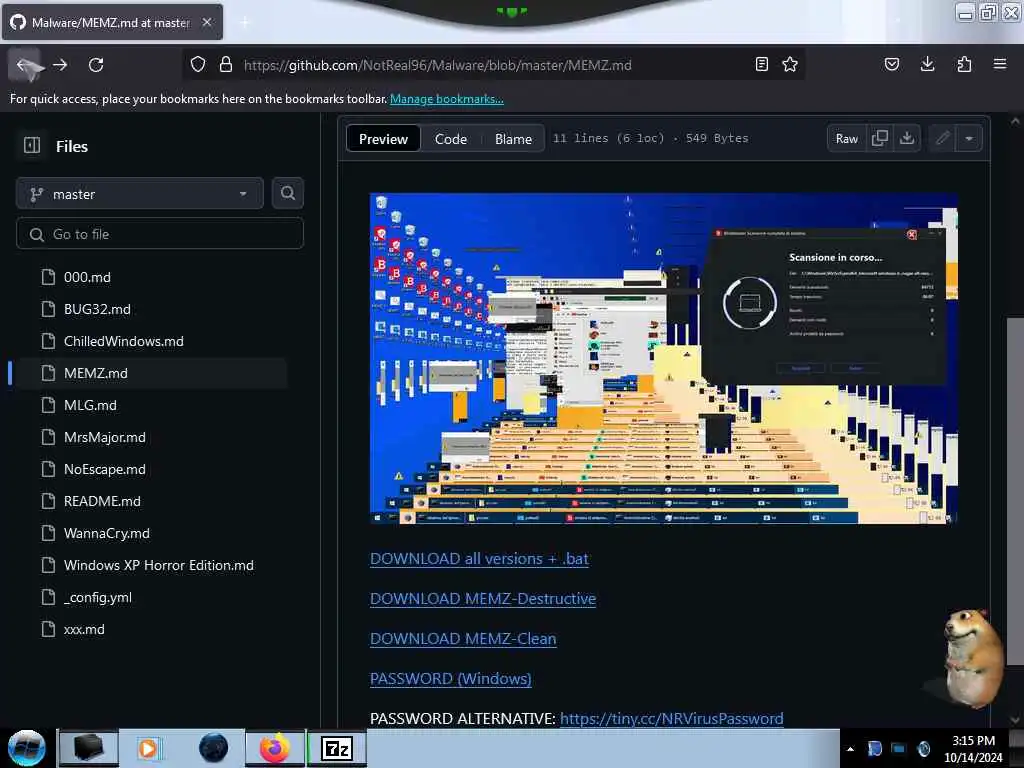Screen dimensions: 1024x768
Task: Click the github.com address bar URL
Action: pos(438,65)
